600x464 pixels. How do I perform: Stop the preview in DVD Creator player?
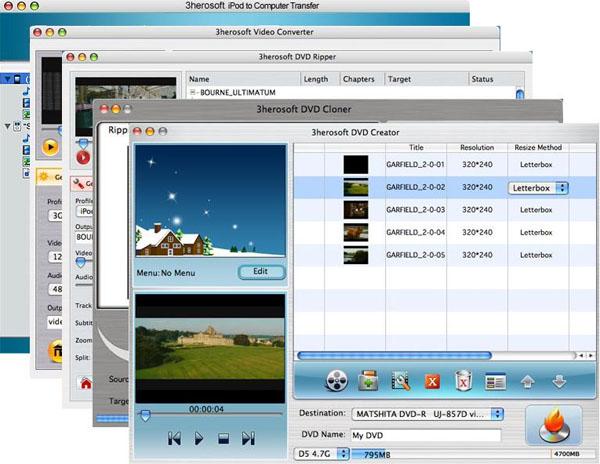[223, 438]
